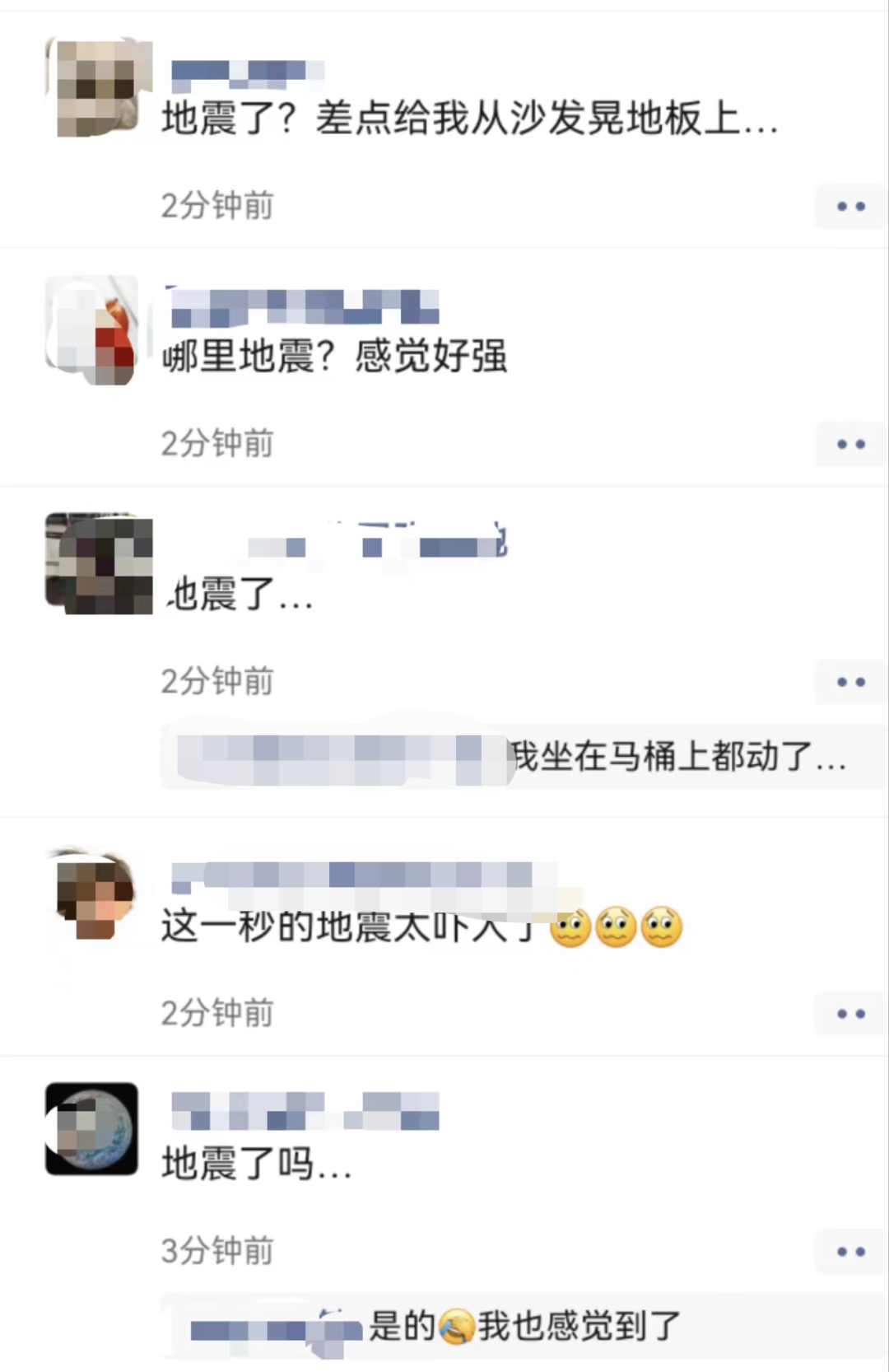Tap two-dot button on the emoji earthquake post
889x1372 pixels.
tap(850, 1014)
